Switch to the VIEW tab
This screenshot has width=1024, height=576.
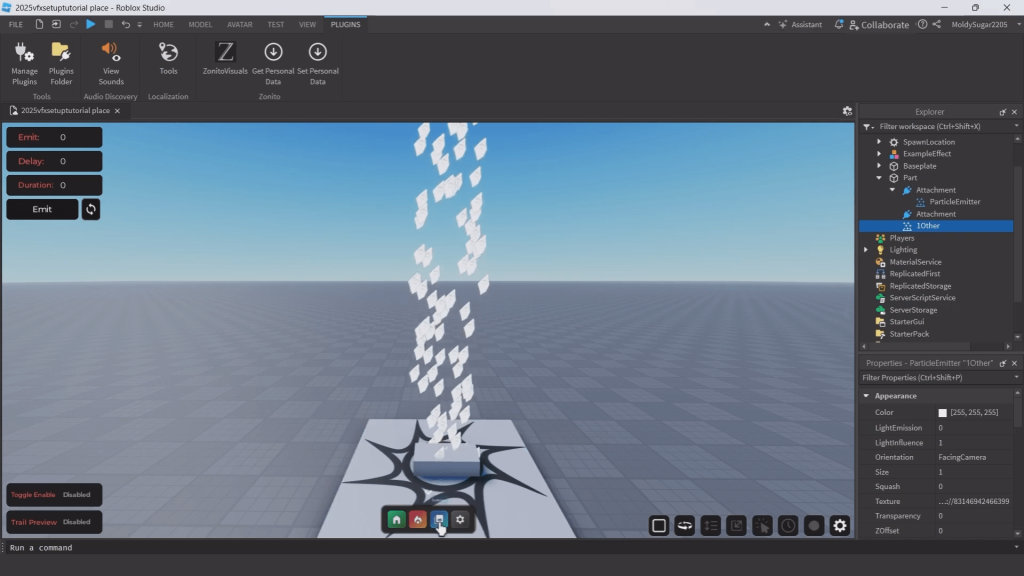307,24
